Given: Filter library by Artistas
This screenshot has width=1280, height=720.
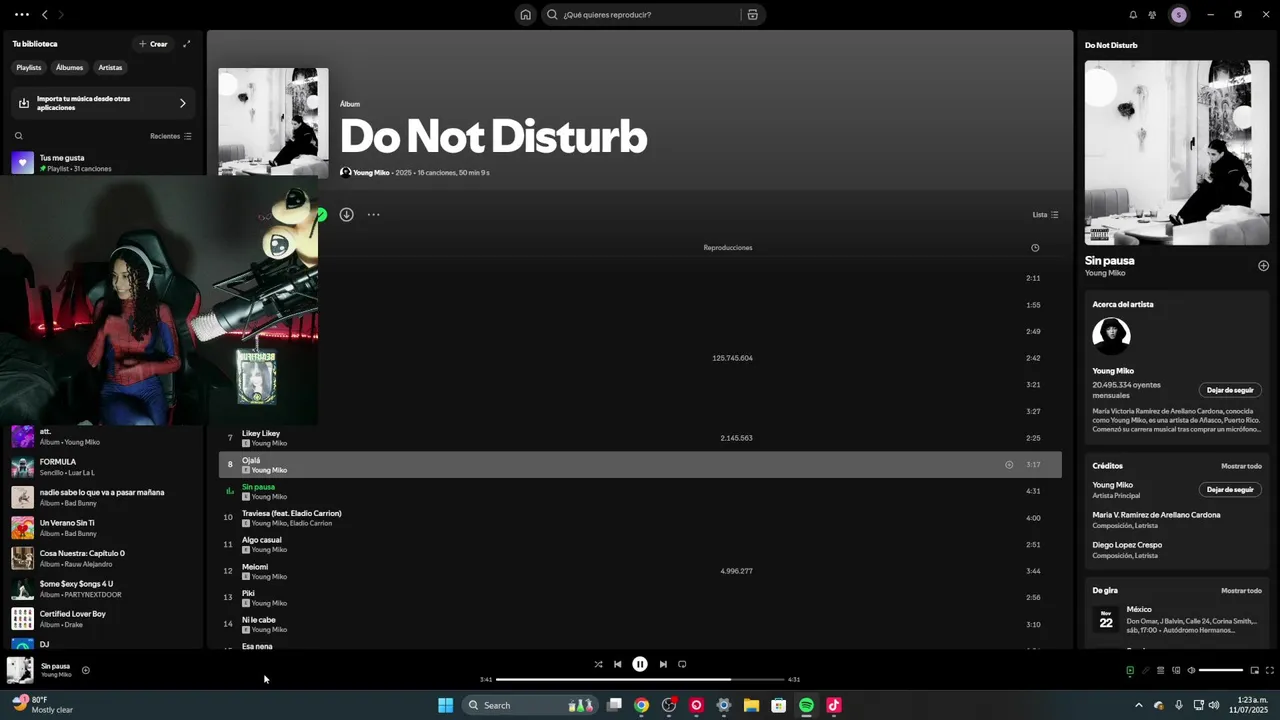Looking at the screenshot, I should click(x=110, y=68).
